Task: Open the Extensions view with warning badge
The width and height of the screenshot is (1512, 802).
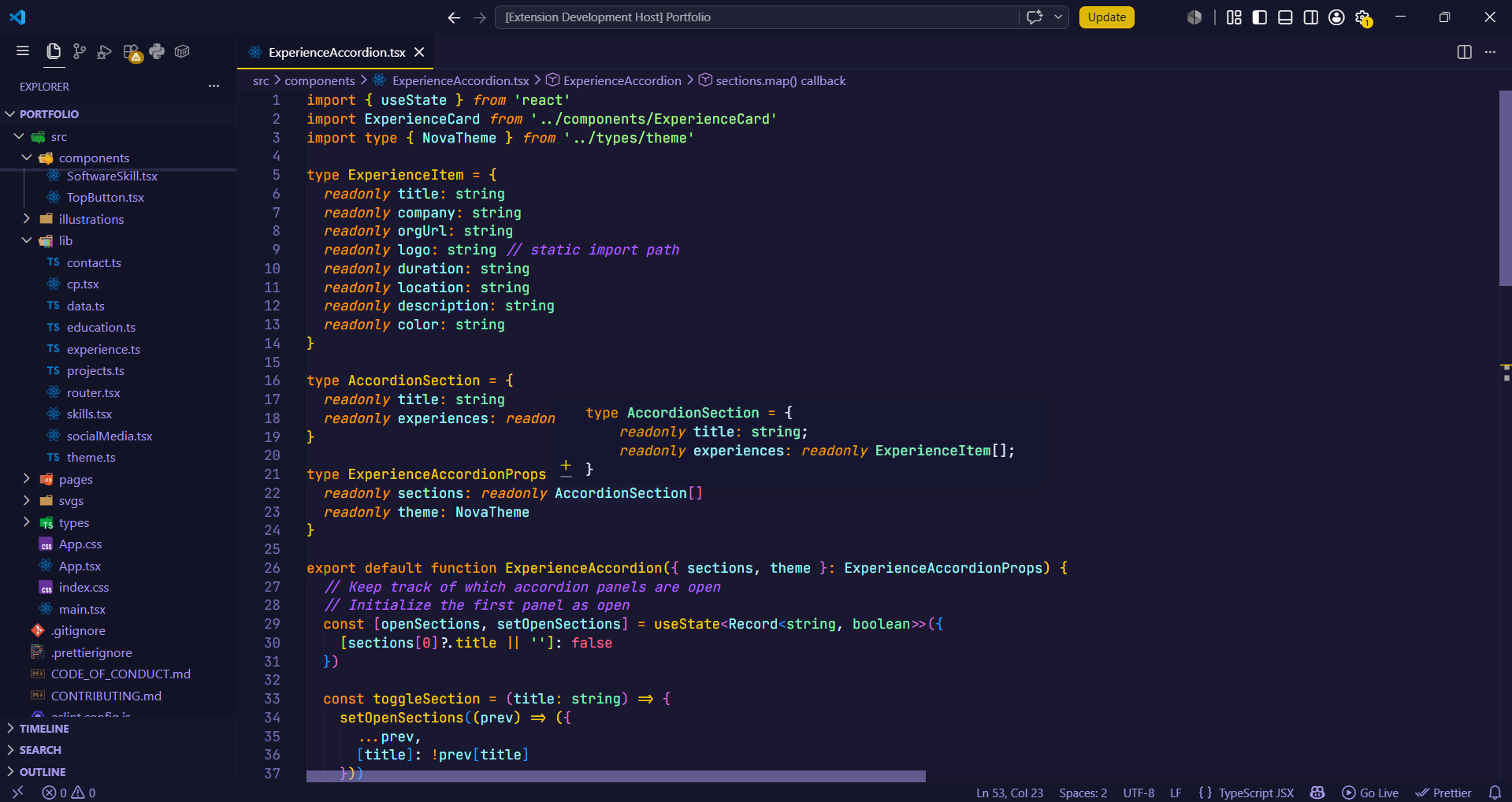Action: tap(132, 52)
